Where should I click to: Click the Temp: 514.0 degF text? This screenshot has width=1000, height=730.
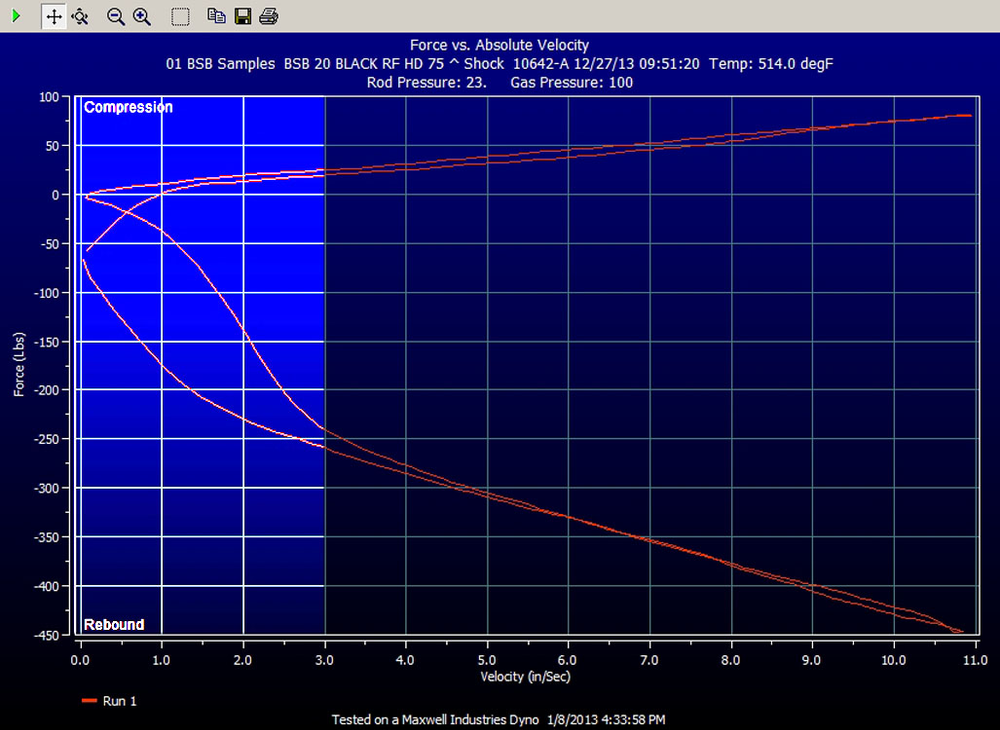(771, 64)
